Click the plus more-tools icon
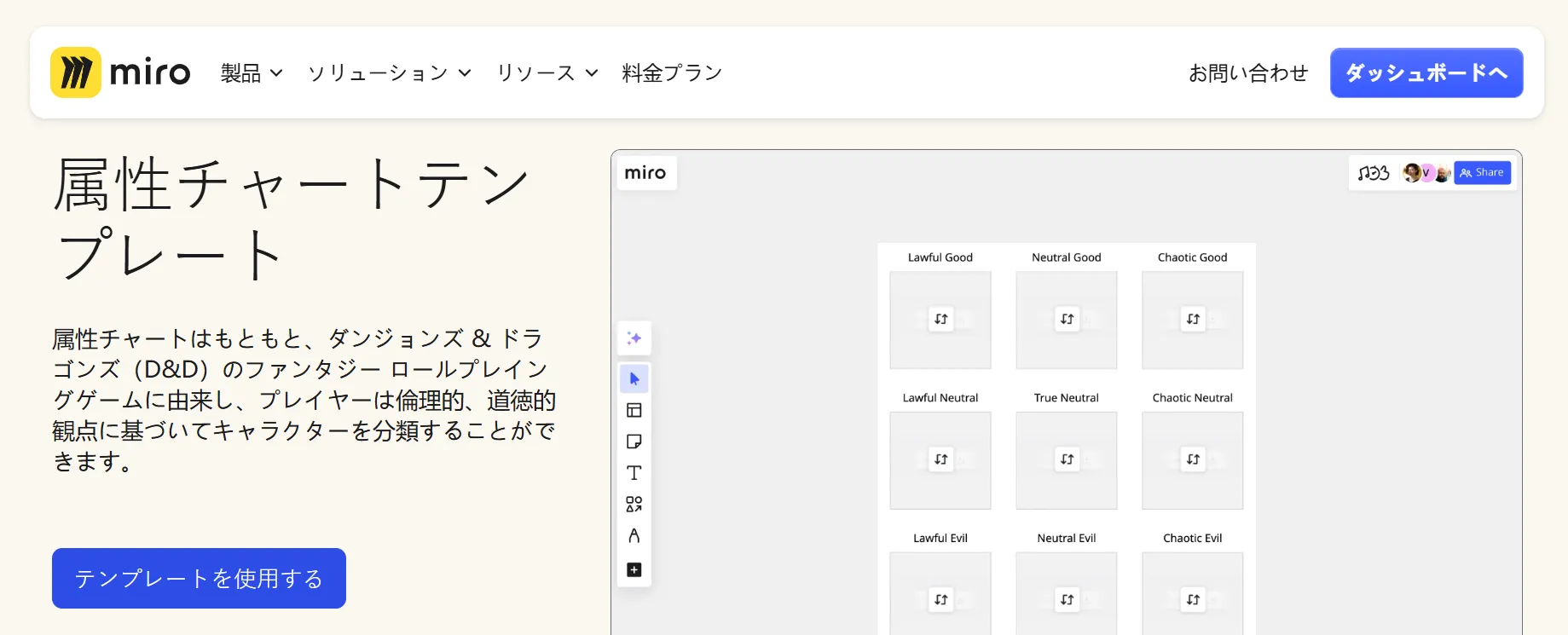The width and height of the screenshot is (1568, 635). click(634, 569)
